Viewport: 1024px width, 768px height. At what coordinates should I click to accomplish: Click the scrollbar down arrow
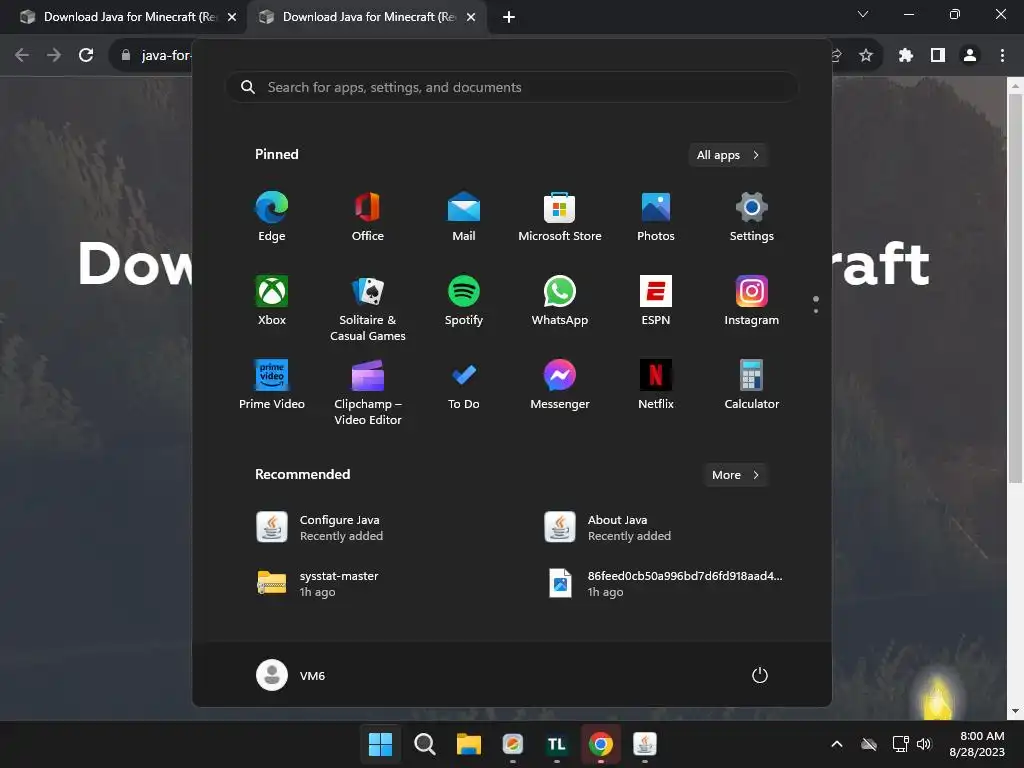[x=1014, y=711]
